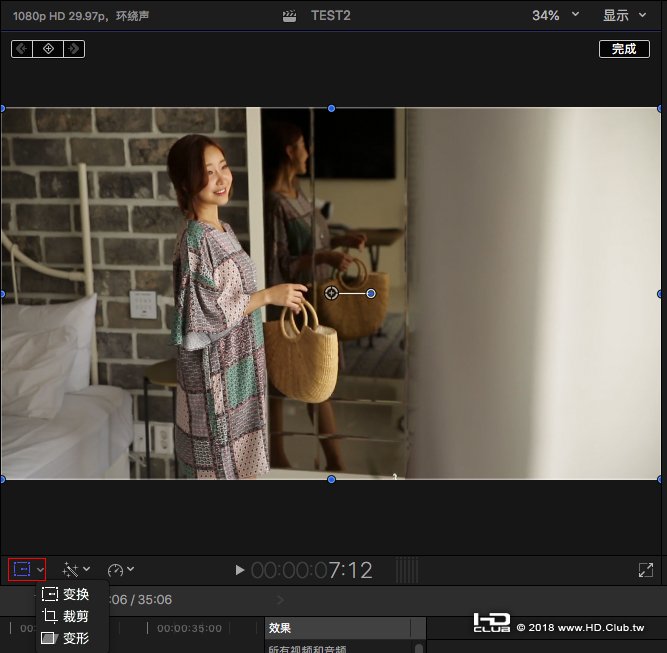Open the 34% zoom dropdown
This screenshot has width=667, height=653.
click(x=555, y=15)
